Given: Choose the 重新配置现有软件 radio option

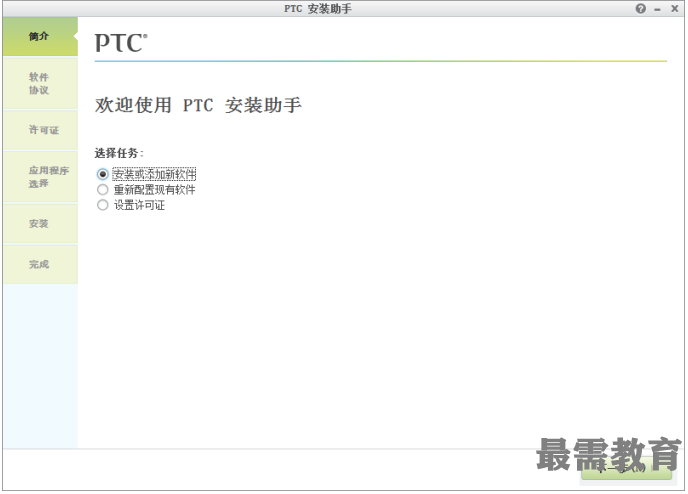Looking at the screenshot, I should (x=102, y=190).
